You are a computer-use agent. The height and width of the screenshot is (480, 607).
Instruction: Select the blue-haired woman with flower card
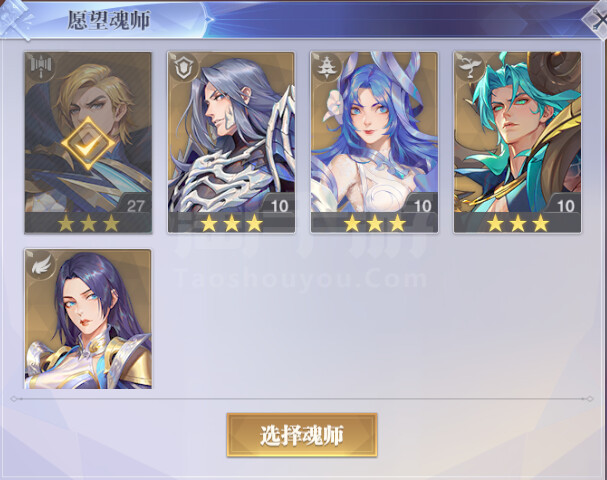point(374,142)
